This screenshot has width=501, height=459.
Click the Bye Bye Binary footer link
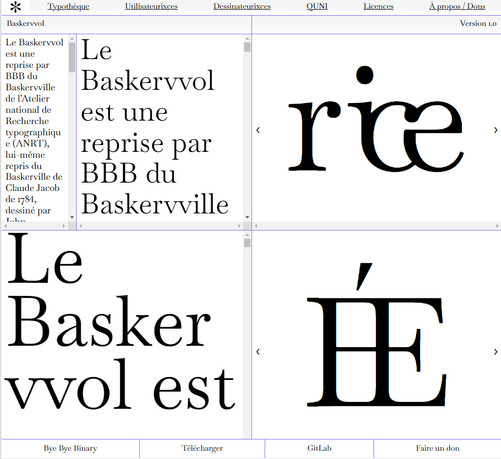[x=70, y=448]
